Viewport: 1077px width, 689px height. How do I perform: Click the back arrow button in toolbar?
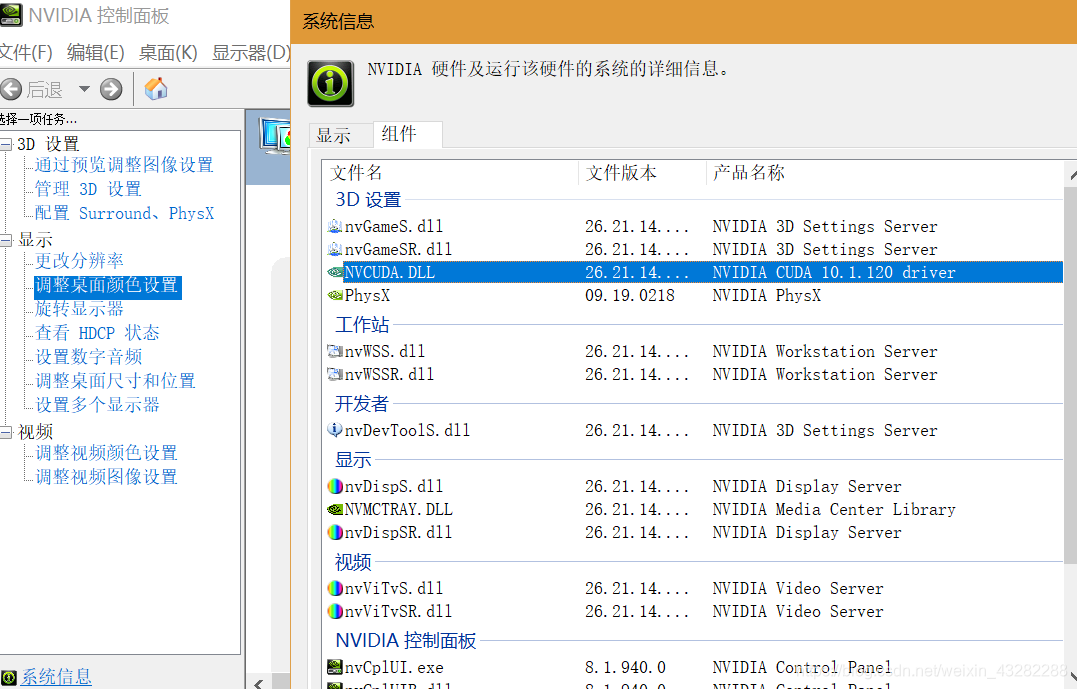(10, 89)
